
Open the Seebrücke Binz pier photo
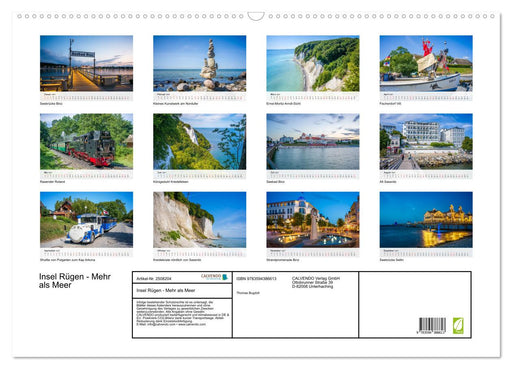(86, 63)
